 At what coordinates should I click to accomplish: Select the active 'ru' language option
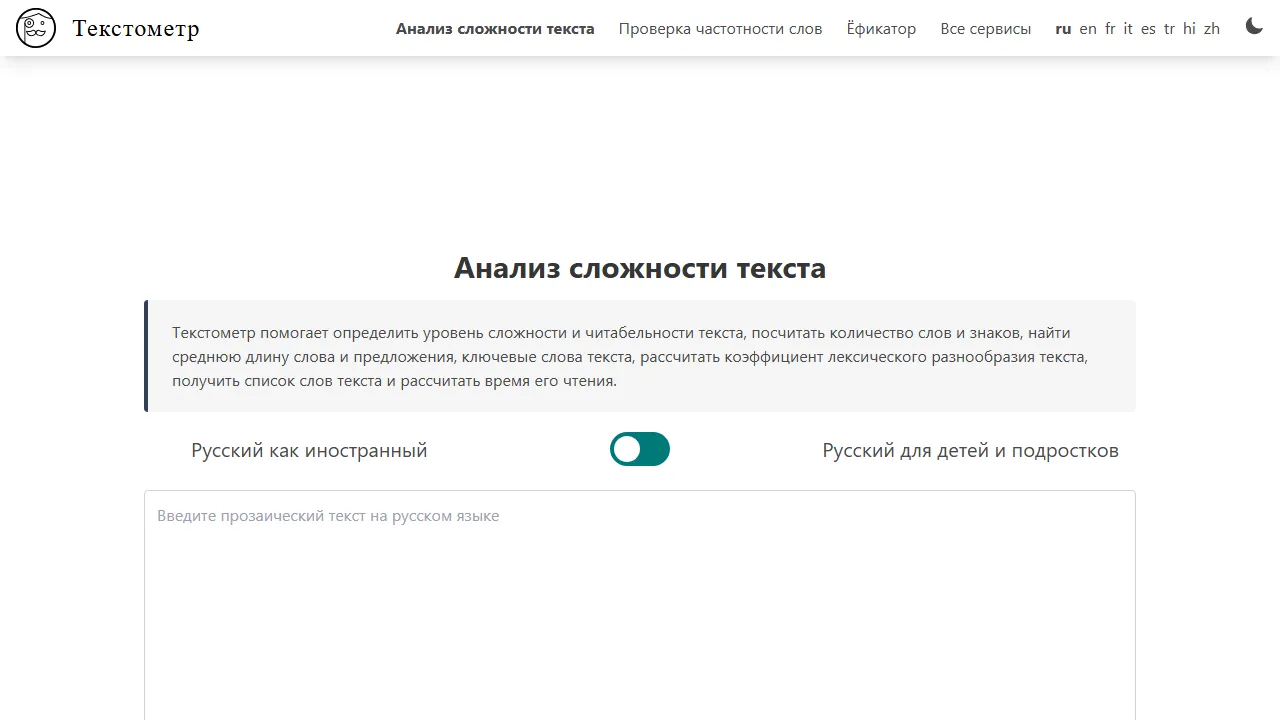point(1063,29)
